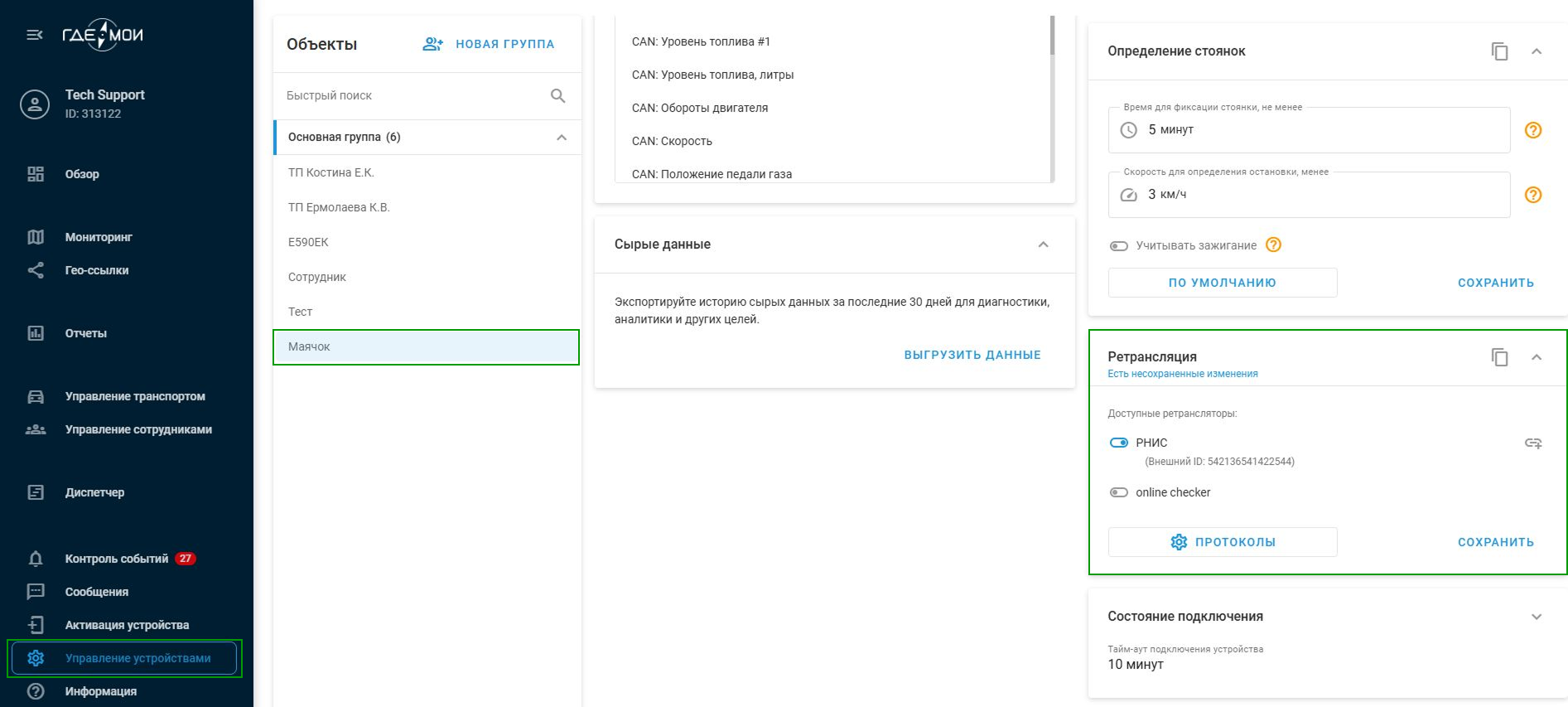Open the ПРОТОКОЛЫ settings button
The image size is (1568, 707).
[1222, 542]
